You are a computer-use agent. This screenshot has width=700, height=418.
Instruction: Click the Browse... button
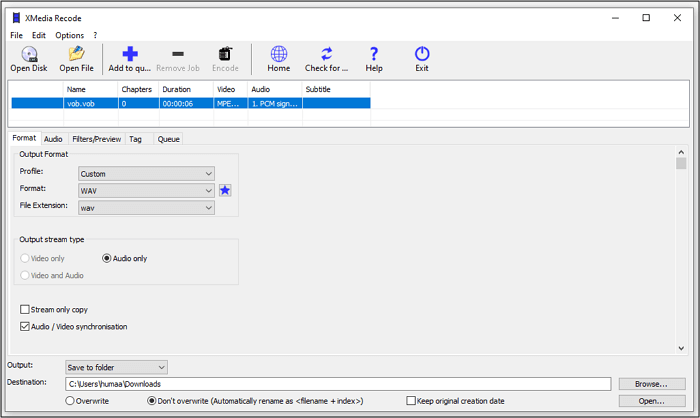[x=651, y=384]
